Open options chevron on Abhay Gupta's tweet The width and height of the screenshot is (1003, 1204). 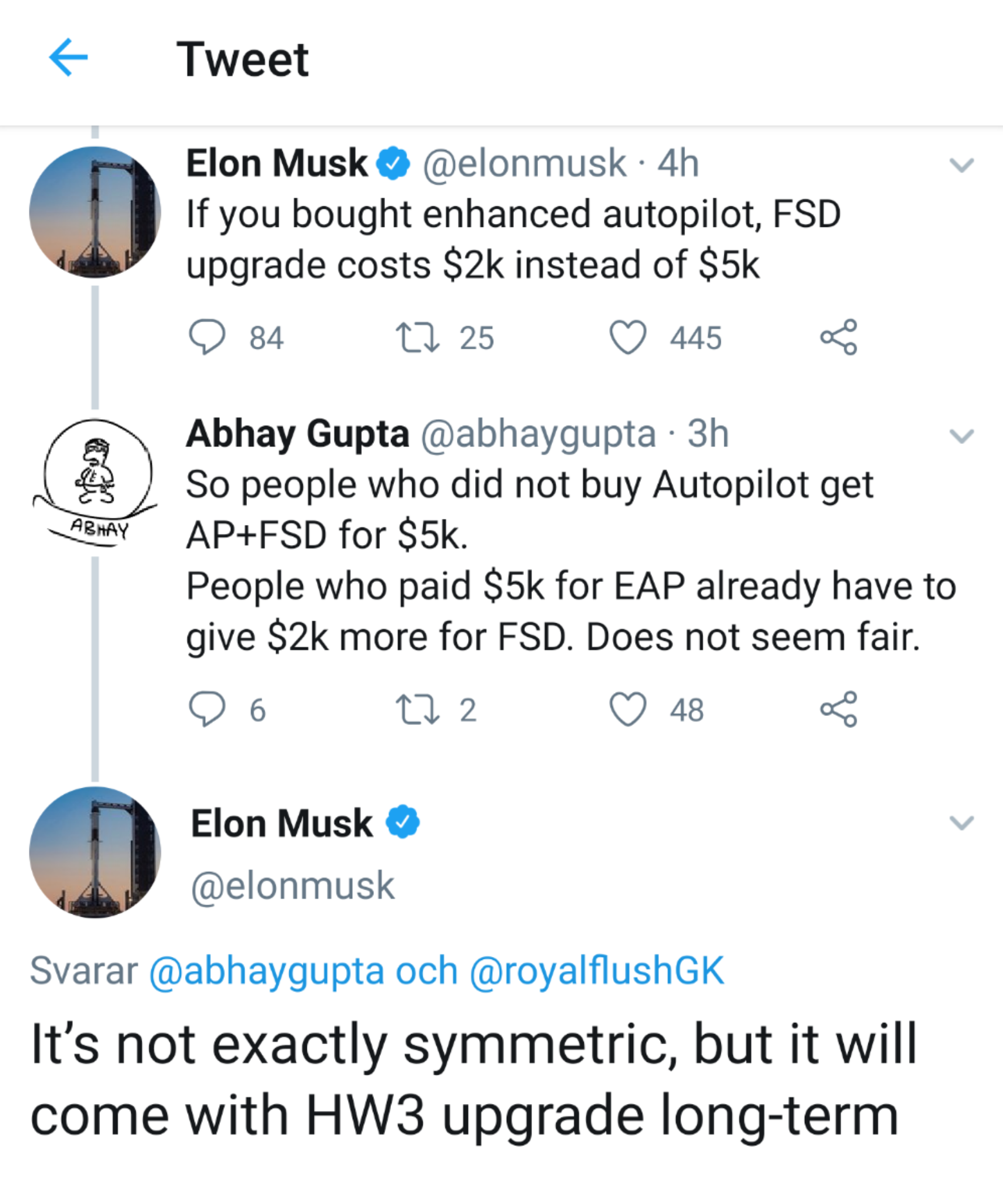961,436
